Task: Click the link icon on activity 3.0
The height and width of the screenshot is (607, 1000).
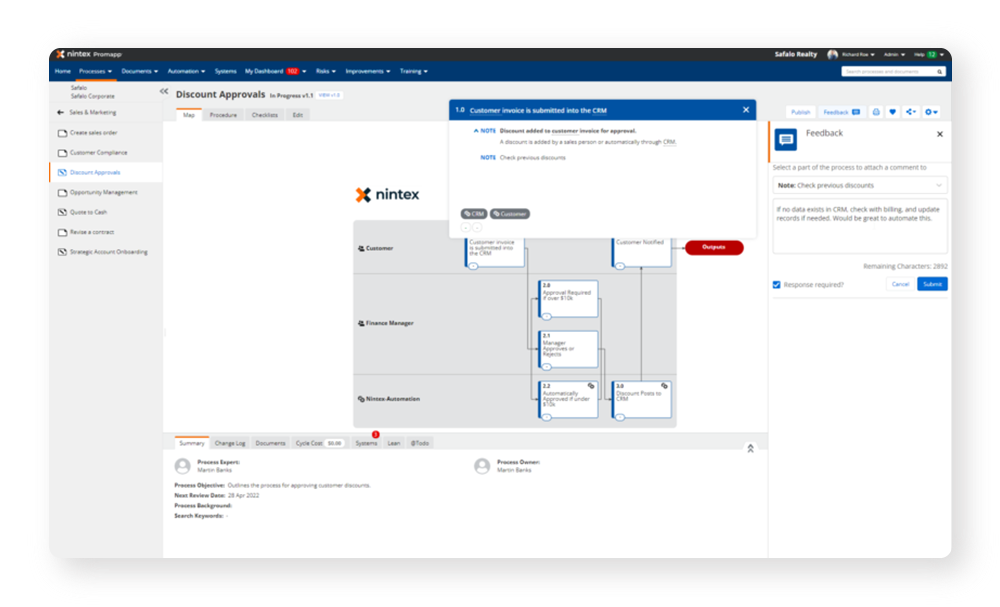Action: click(664, 386)
